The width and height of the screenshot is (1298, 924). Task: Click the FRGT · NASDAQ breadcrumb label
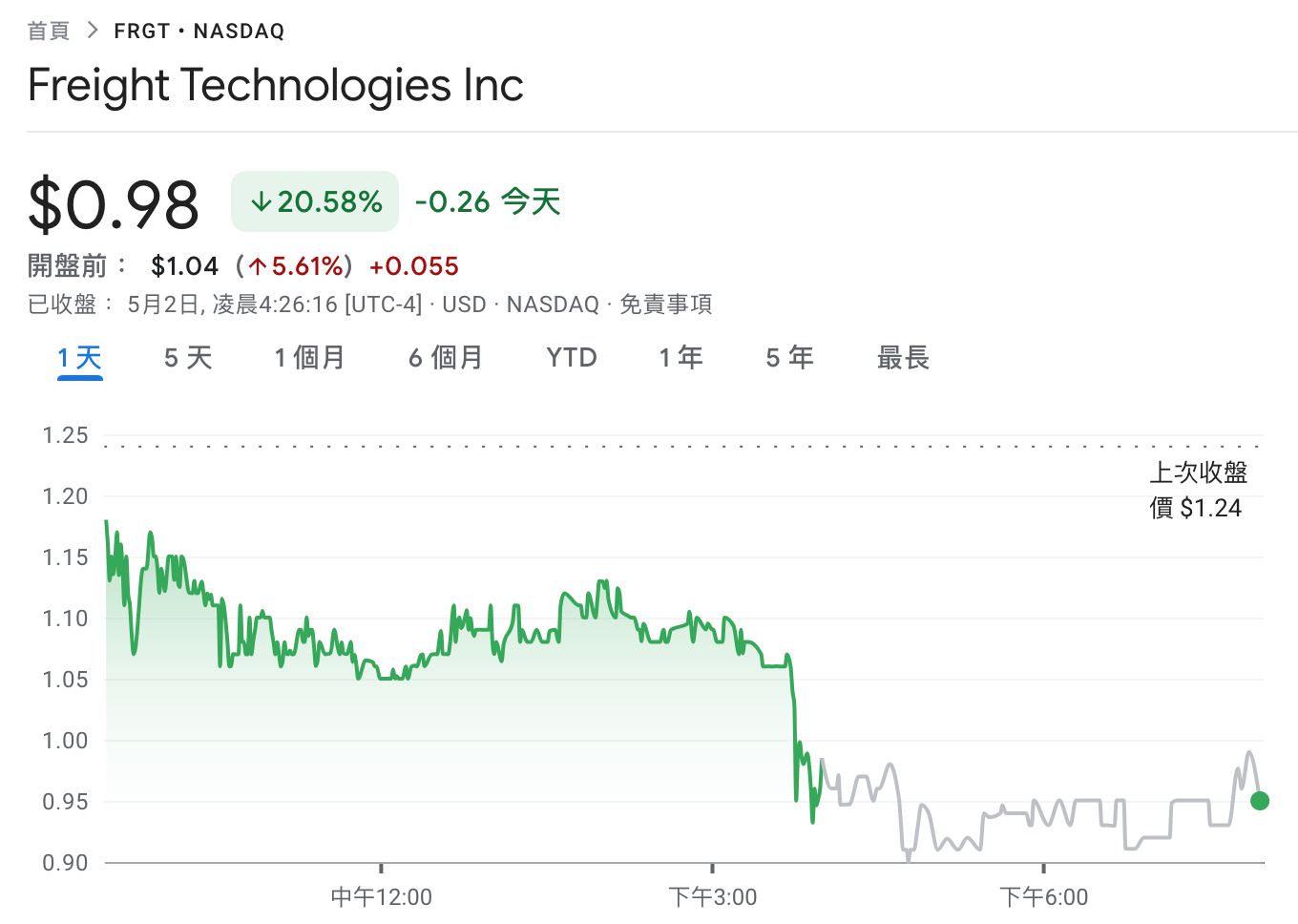tap(199, 31)
